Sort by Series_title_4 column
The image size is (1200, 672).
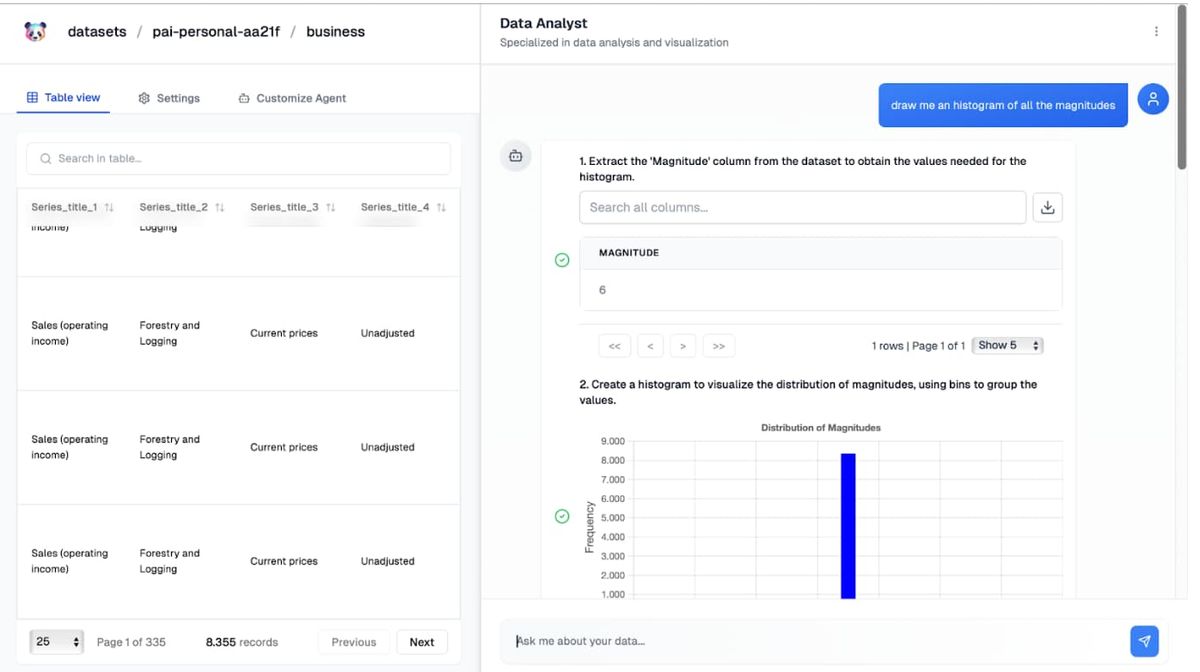coord(441,208)
